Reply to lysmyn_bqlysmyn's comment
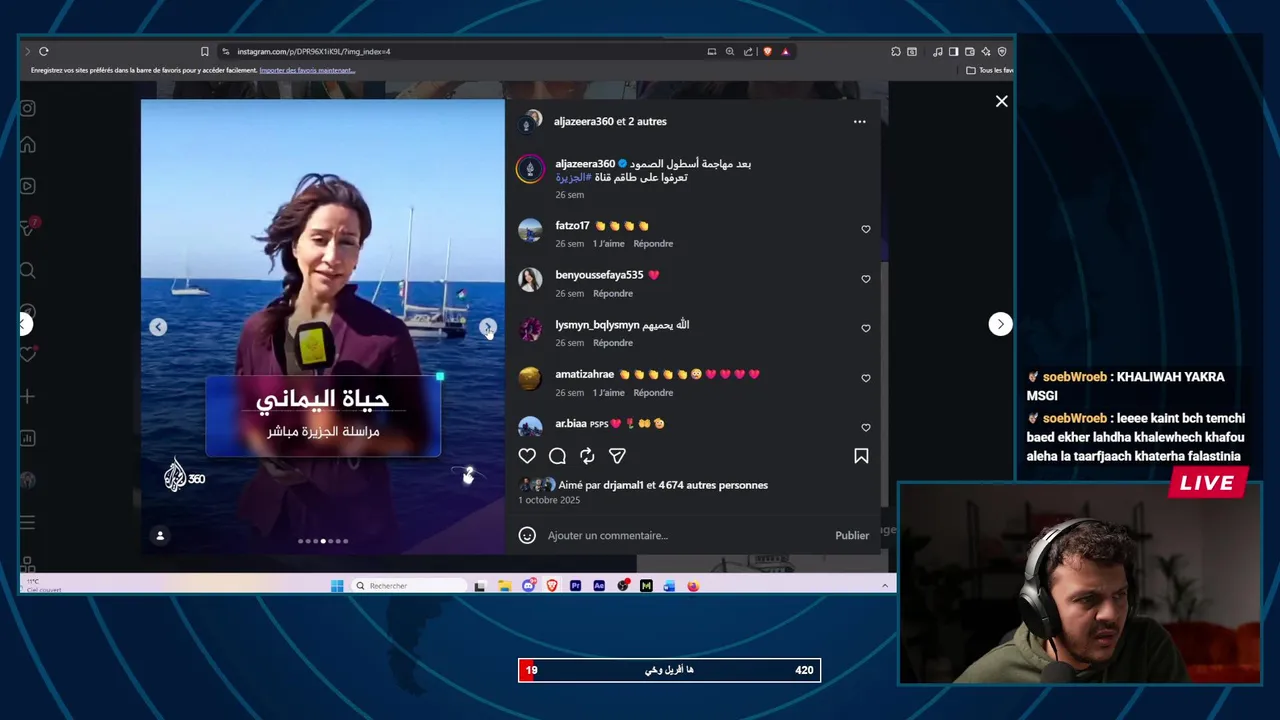 pyautogui.click(x=613, y=343)
